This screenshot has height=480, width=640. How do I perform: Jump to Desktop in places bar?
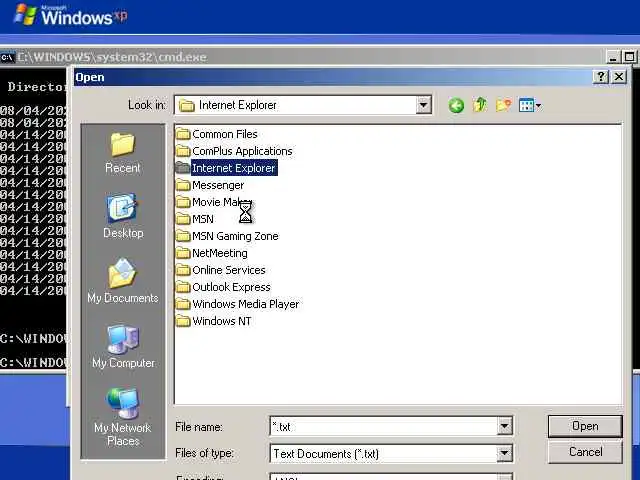pos(123,216)
